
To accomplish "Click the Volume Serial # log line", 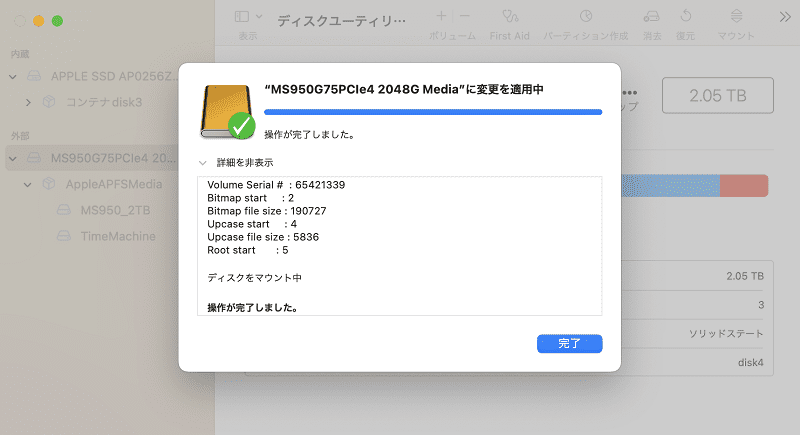I will pos(276,185).
